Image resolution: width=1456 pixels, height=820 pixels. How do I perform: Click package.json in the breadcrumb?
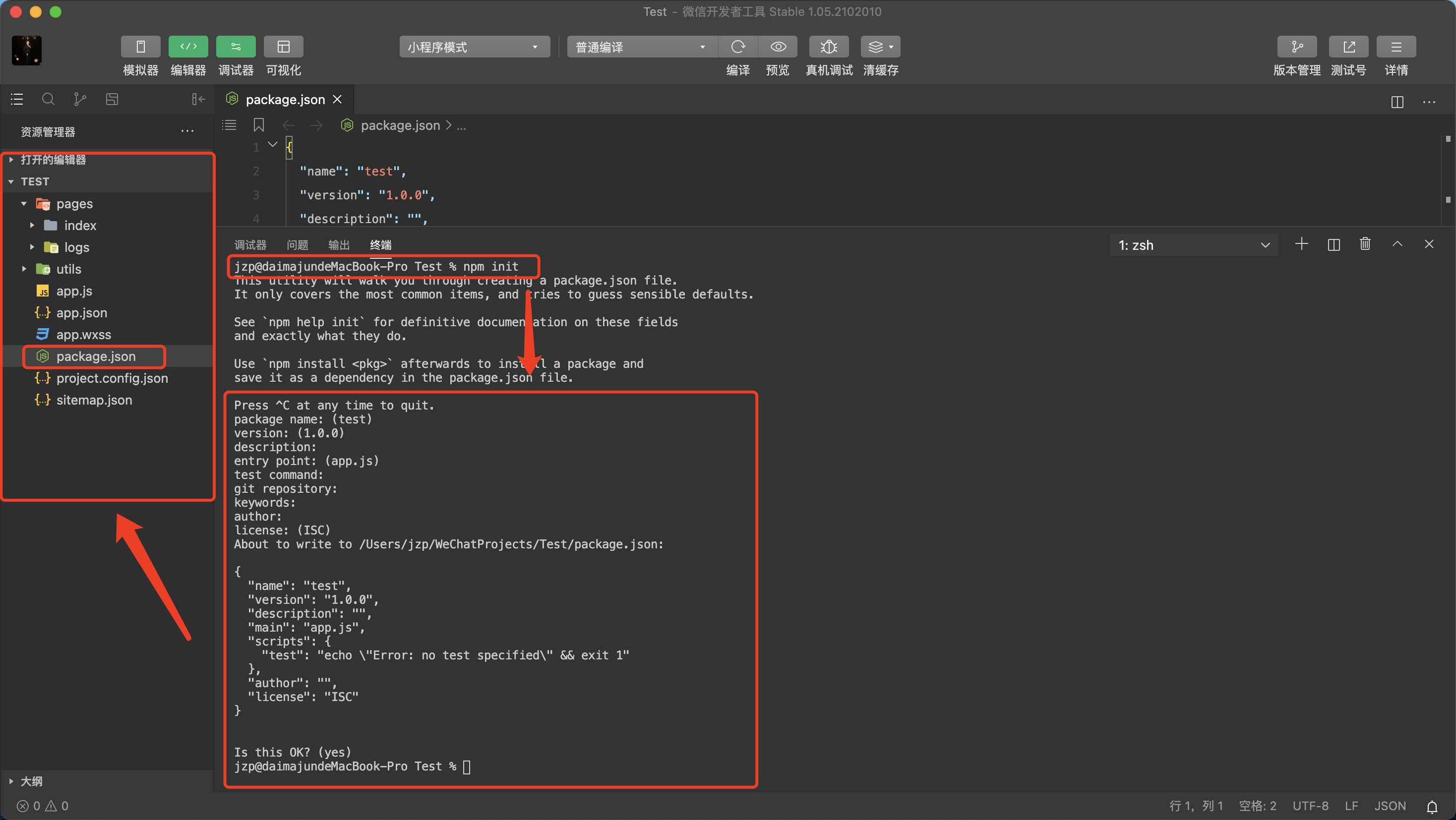pyautogui.click(x=400, y=125)
